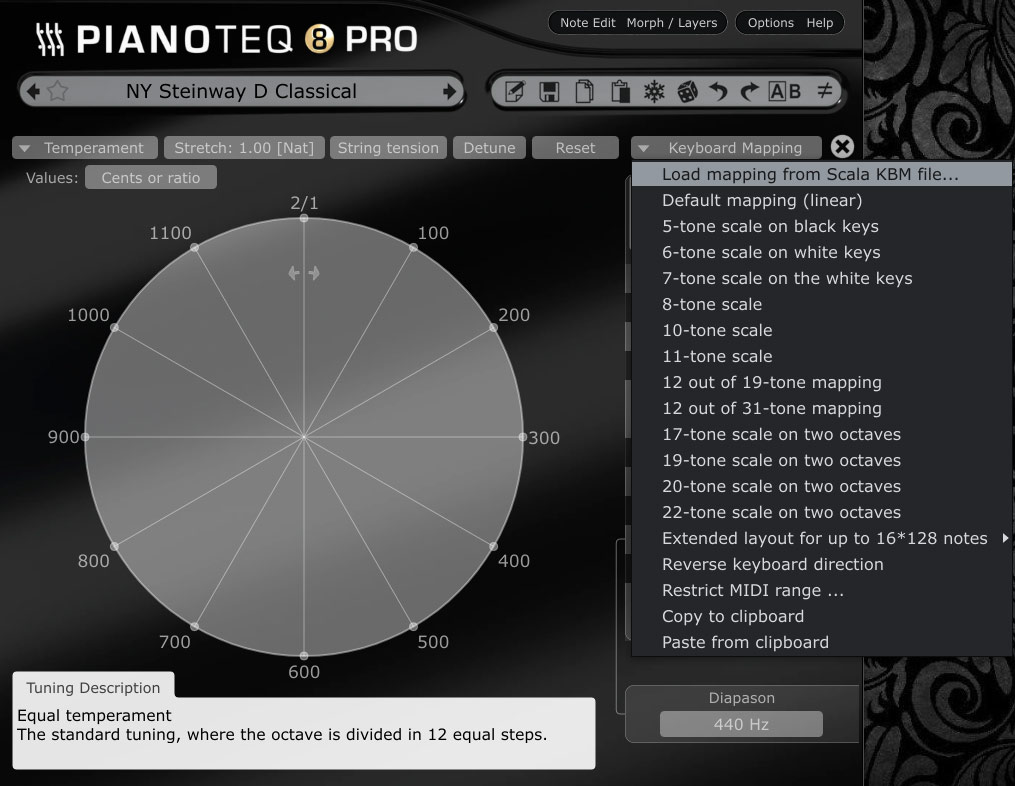The height and width of the screenshot is (786, 1015).
Task: Toggle Cents or ratio values
Action: [x=151, y=177]
